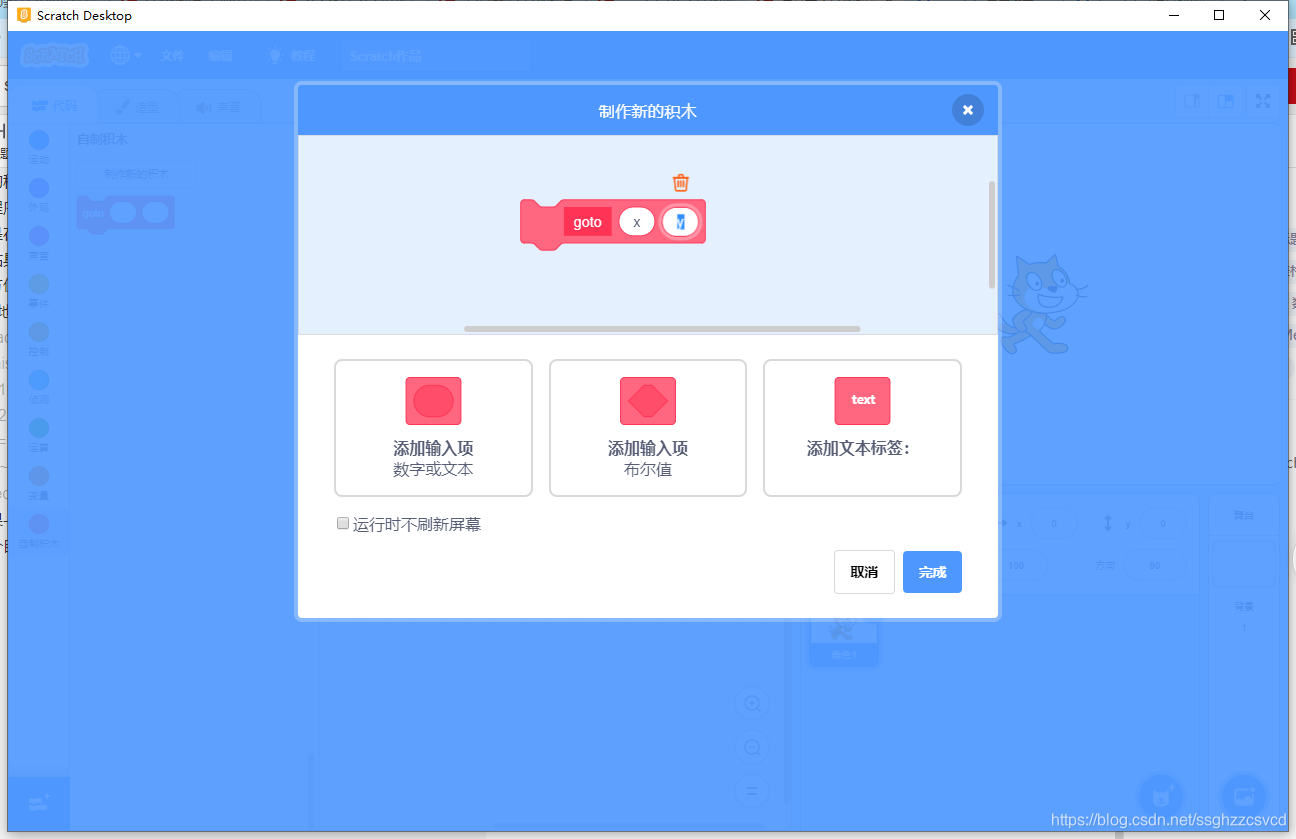
Task: Select the x argument field
Action: tap(636, 222)
